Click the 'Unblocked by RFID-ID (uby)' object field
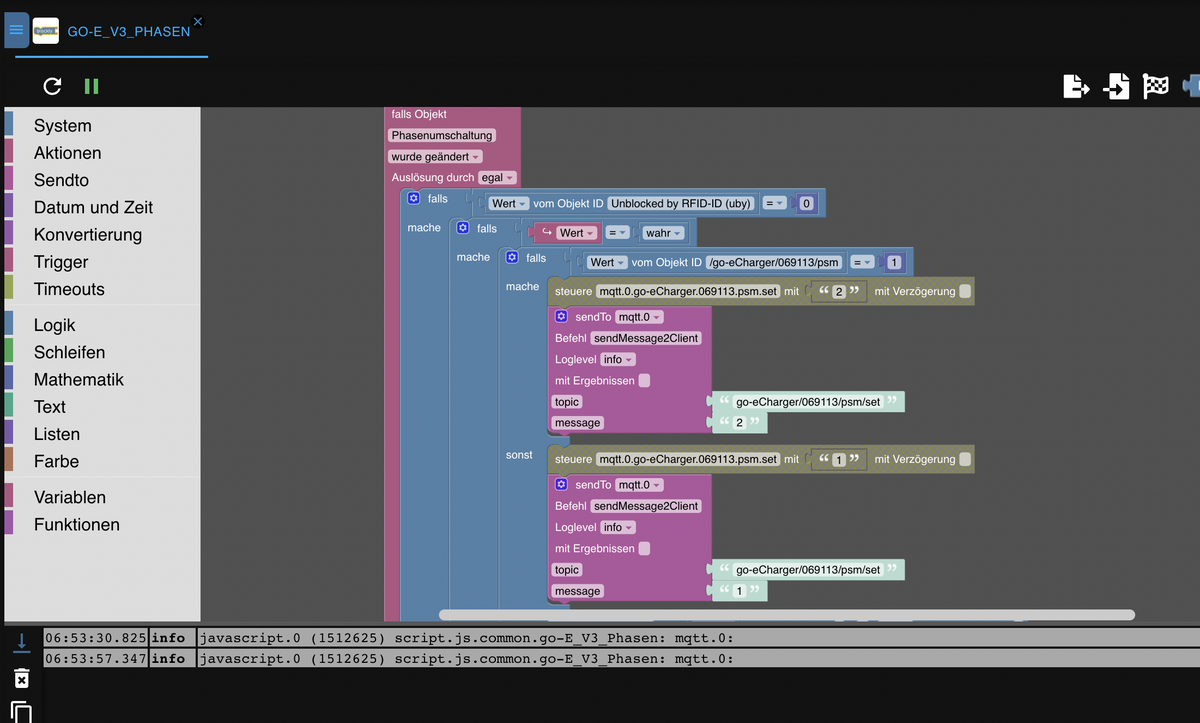The image size is (1200, 723). tap(681, 203)
